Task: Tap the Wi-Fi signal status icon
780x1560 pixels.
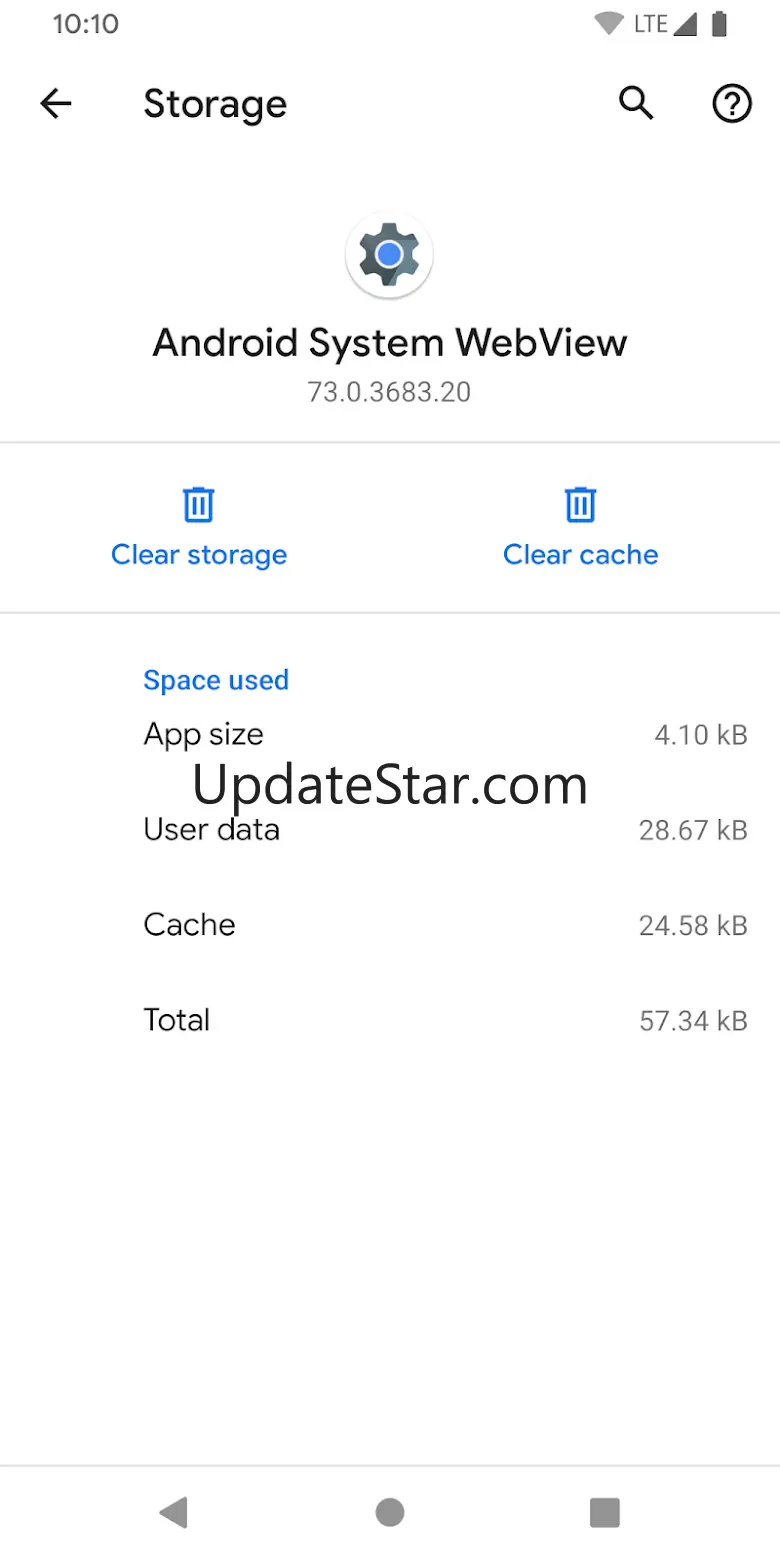Action: pyautogui.click(x=608, y=24)
